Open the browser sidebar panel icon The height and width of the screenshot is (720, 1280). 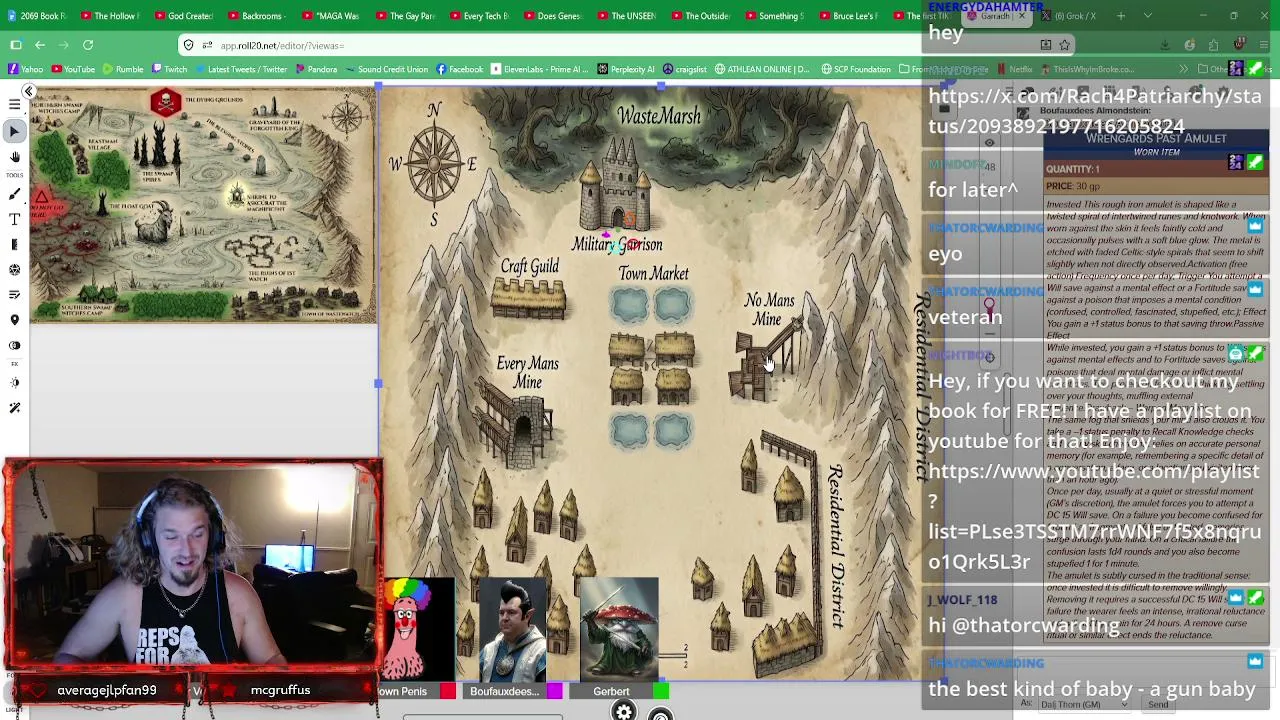(16, 45)
